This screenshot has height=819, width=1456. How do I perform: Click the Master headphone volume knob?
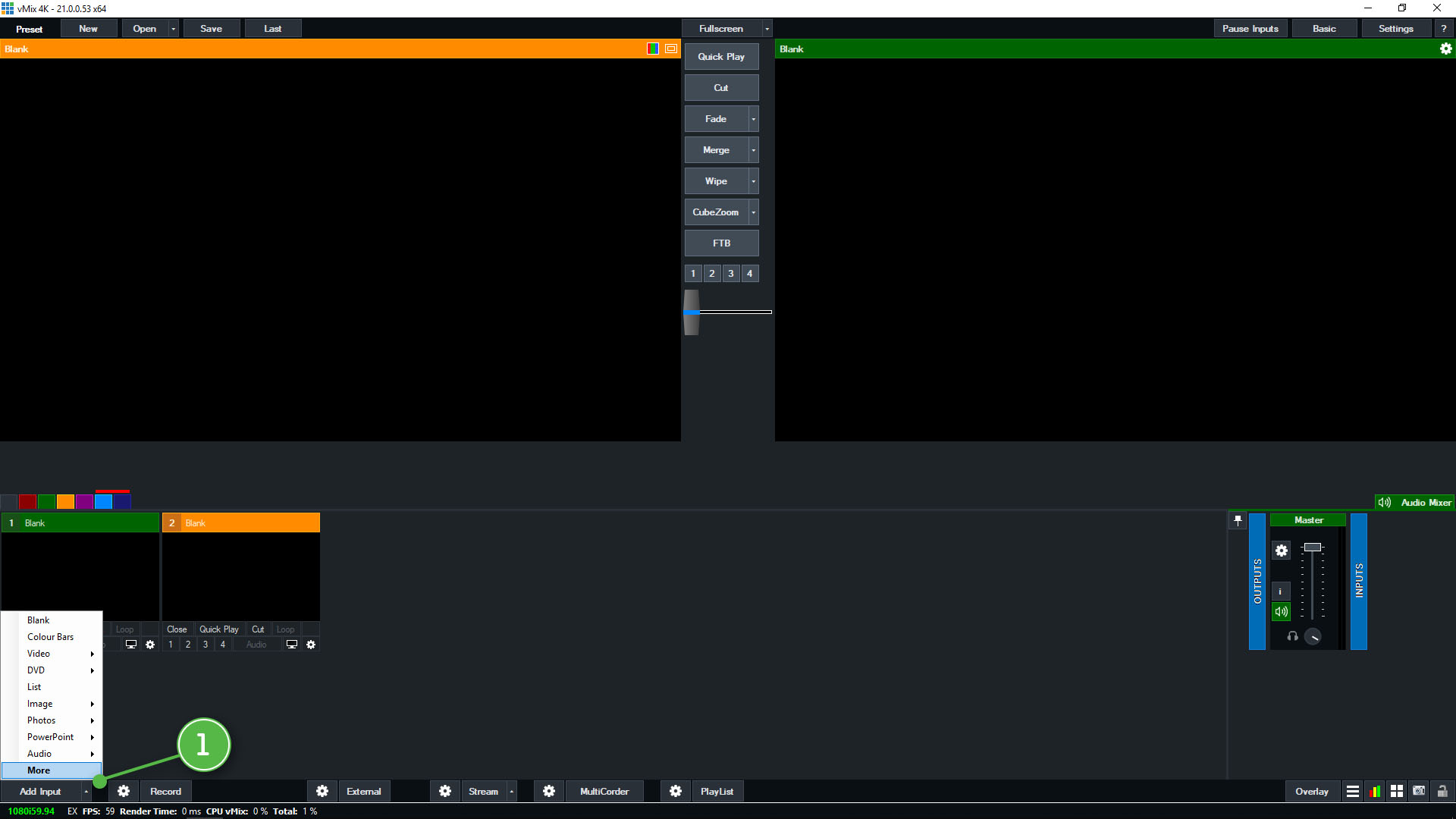click(1313, 636)
